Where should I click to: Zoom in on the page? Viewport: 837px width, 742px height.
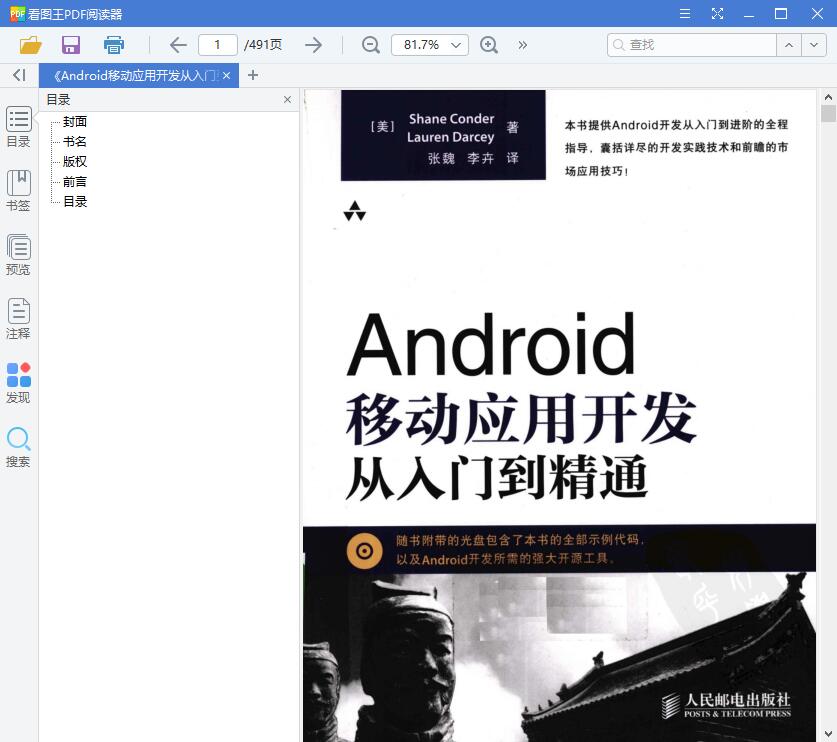tap(489, 45)
